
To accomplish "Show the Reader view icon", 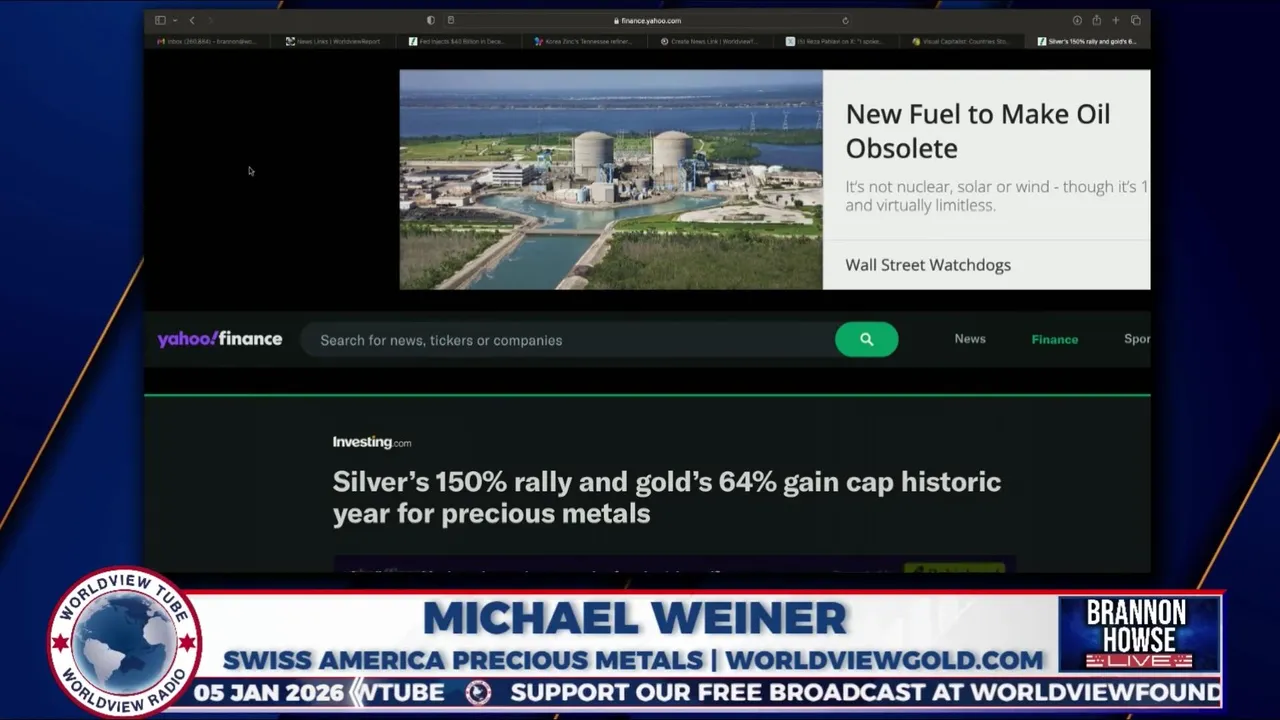I will pyautogui.click(x=451, y=20).
